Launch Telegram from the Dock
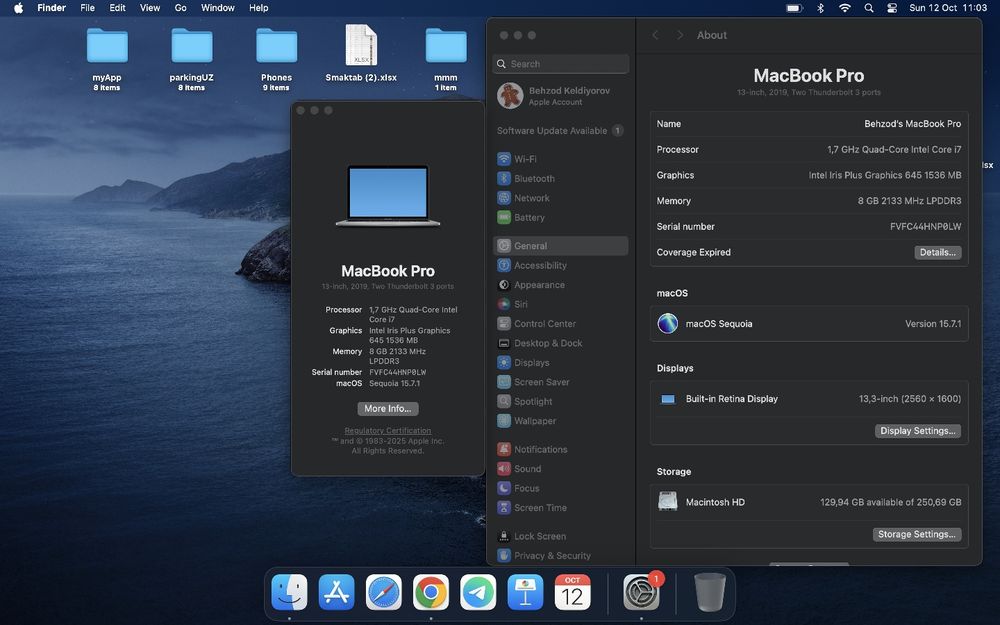This screenshot has width=1000, height=625. [478, 593]
